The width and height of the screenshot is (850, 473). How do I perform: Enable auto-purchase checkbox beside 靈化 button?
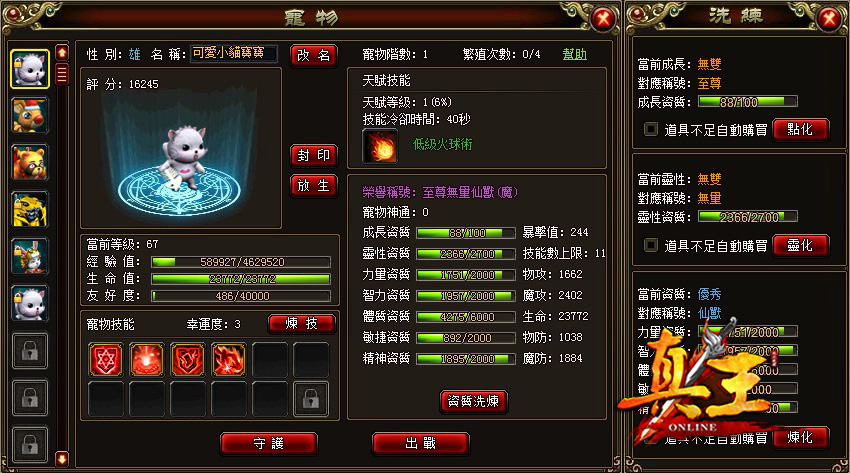click(651, 245)
